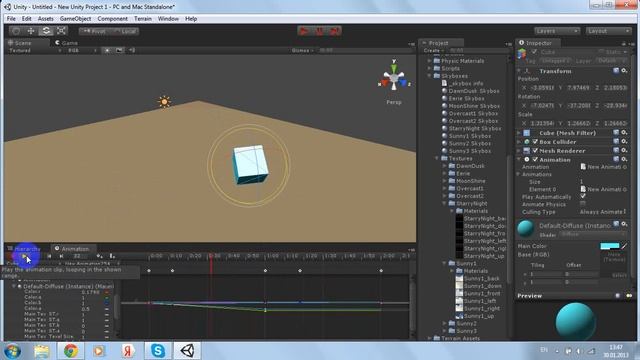Toggle the Static checkbox in Inspector
The width and height of the screenshot is (640, 360).
coord(602,52)
